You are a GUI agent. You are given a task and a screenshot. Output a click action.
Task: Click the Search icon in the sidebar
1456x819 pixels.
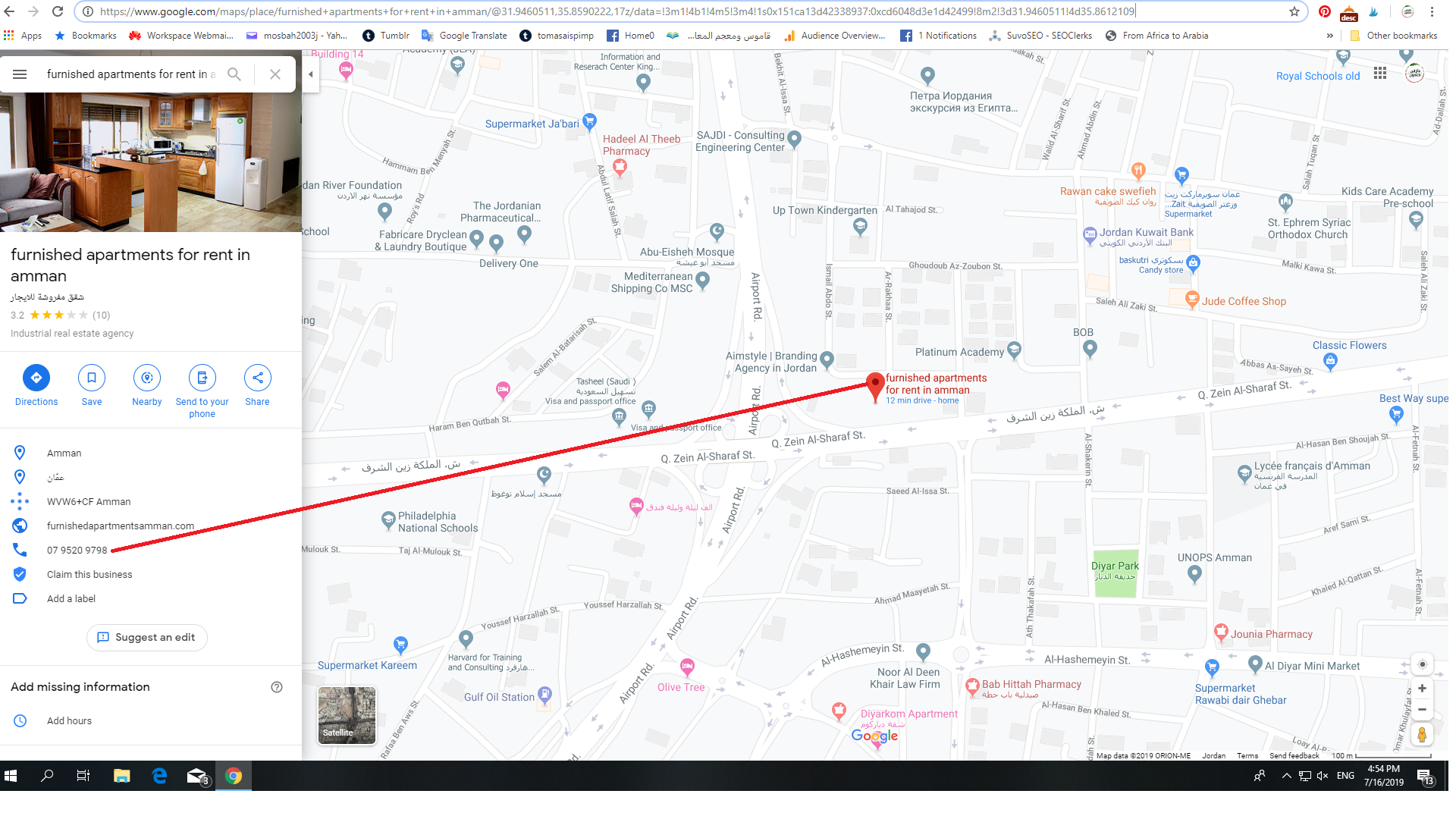(234, 74)
